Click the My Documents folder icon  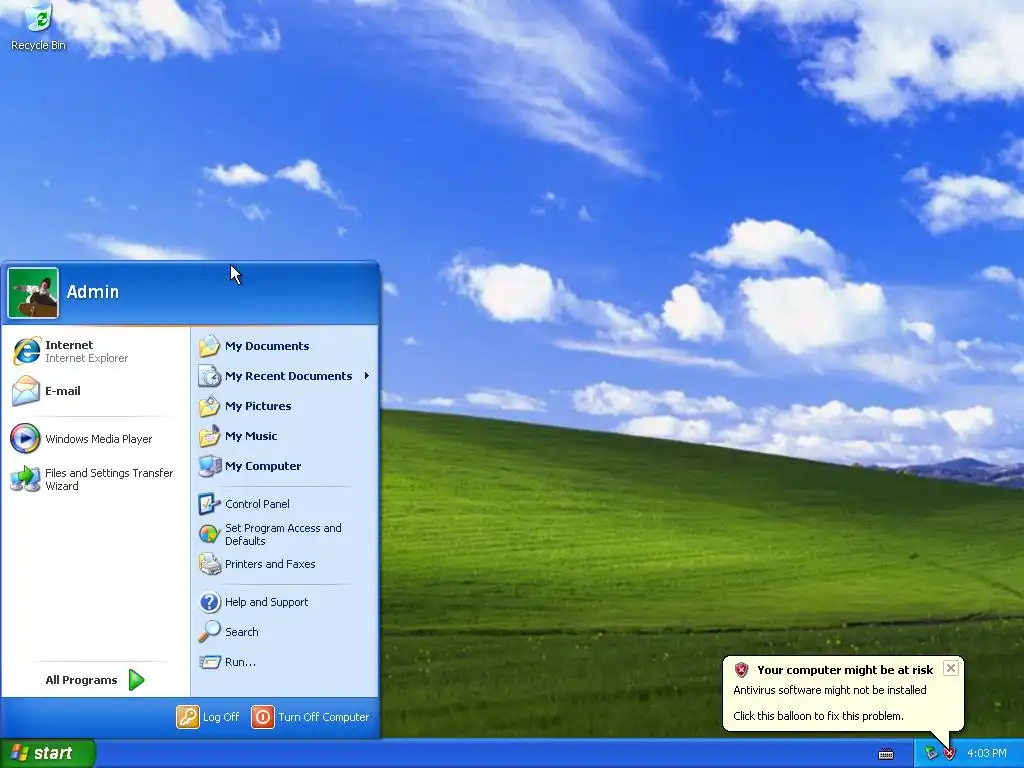[210, 345]
